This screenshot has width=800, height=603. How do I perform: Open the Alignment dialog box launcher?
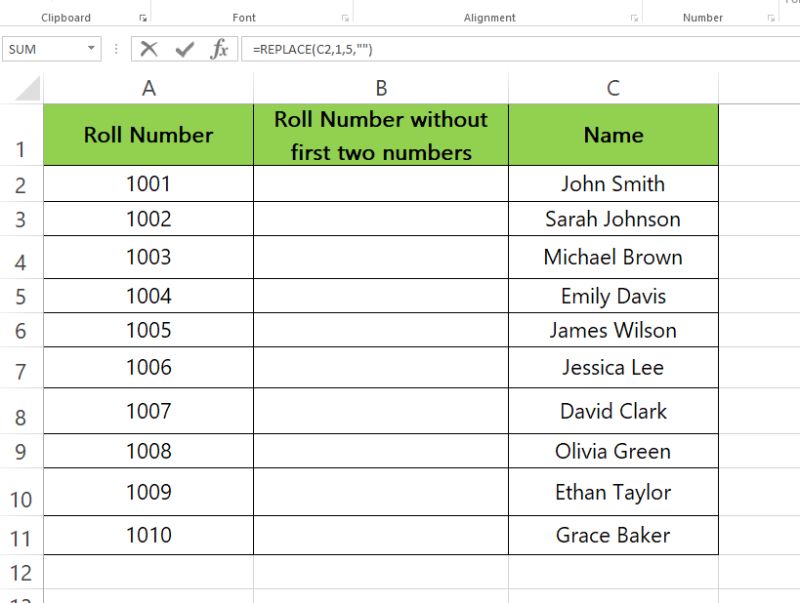pyautogui.click(x=635, y=16)
